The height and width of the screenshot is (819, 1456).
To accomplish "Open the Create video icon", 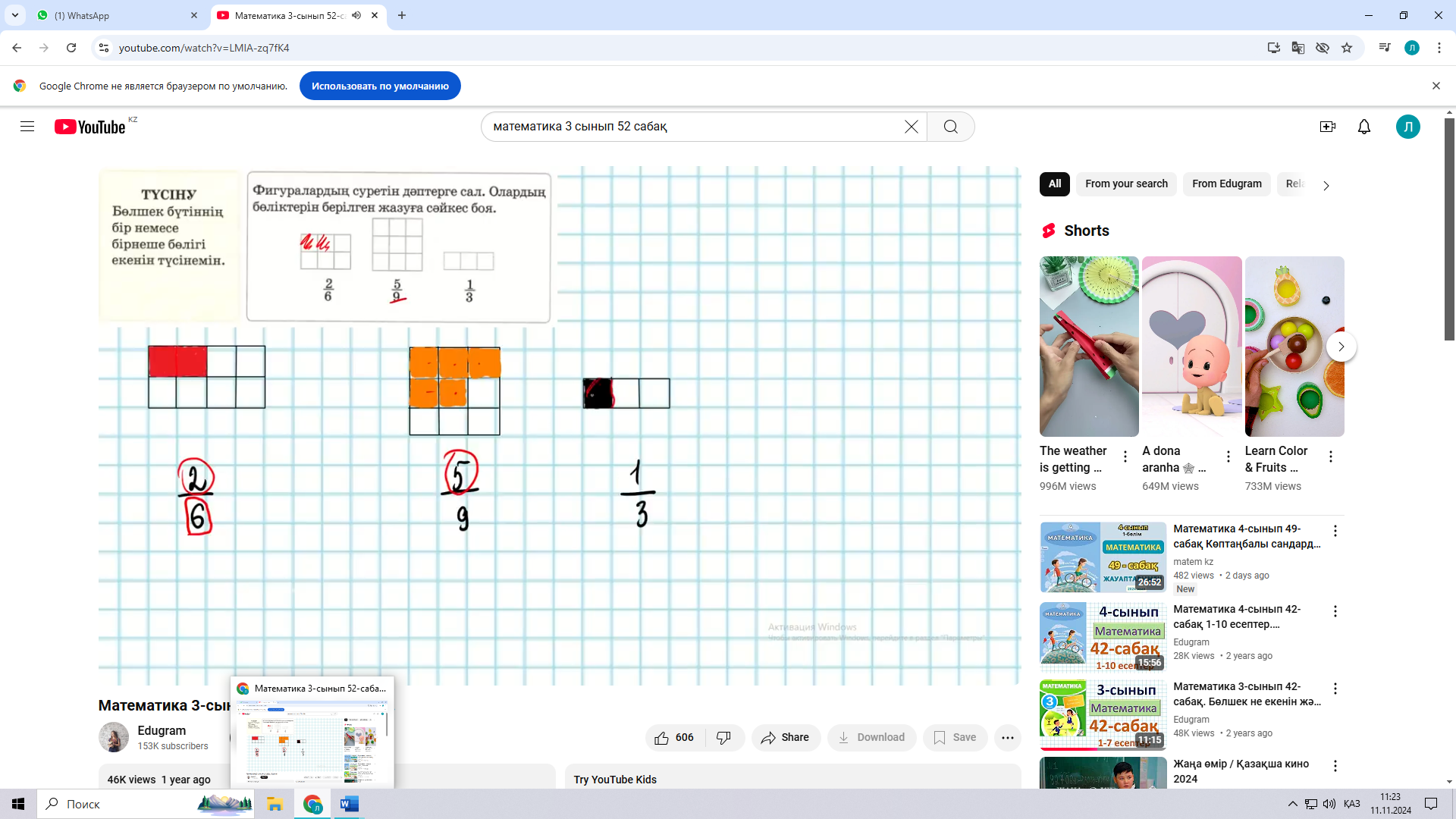I will point(1327,127).
